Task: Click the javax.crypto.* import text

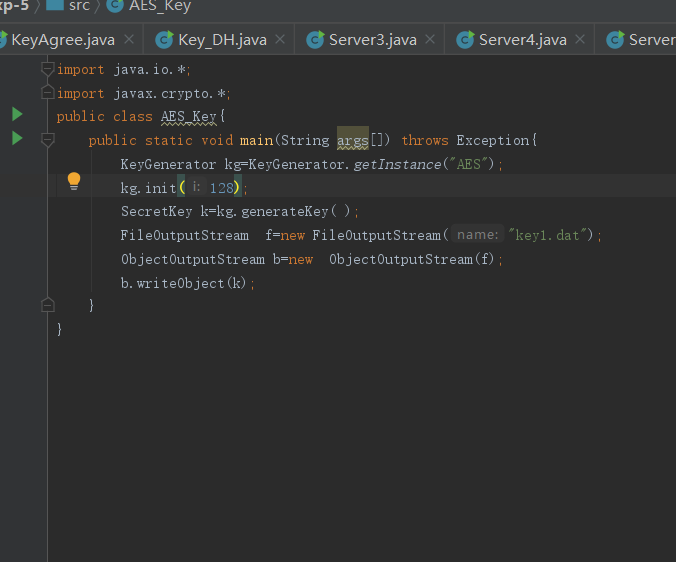Action: [172, 94]
